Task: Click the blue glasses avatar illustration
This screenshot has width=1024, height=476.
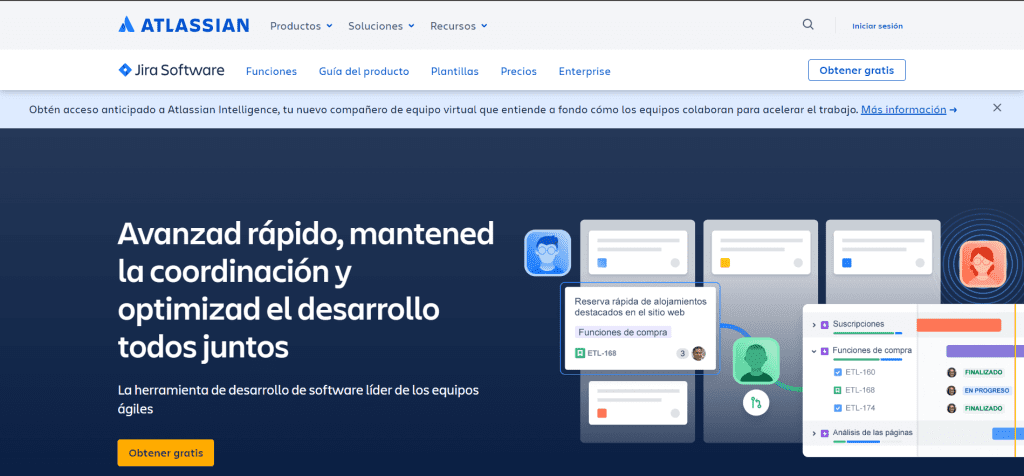Action: [x=547, y=253]
